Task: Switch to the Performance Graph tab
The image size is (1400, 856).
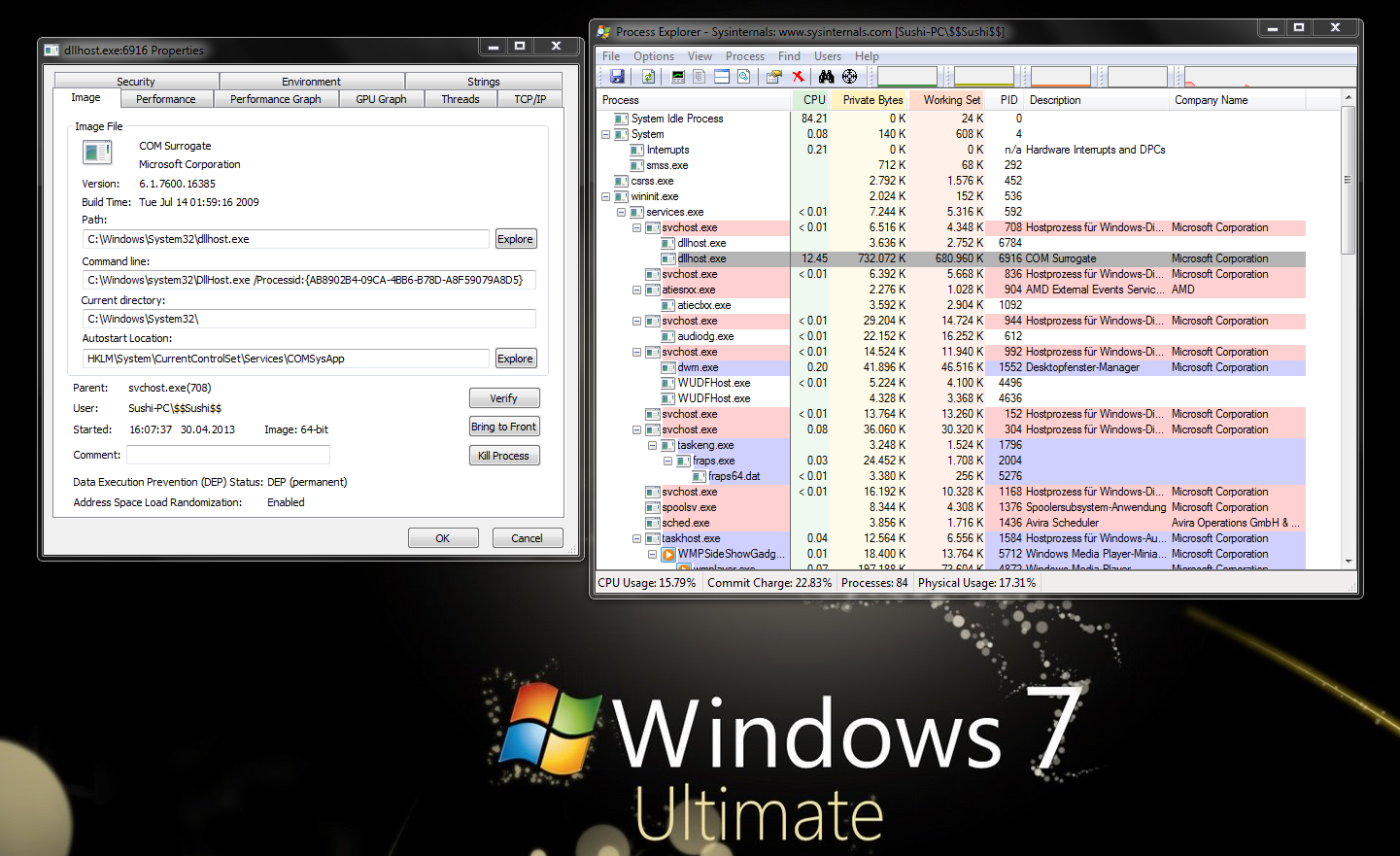Action: coord(275,99)
